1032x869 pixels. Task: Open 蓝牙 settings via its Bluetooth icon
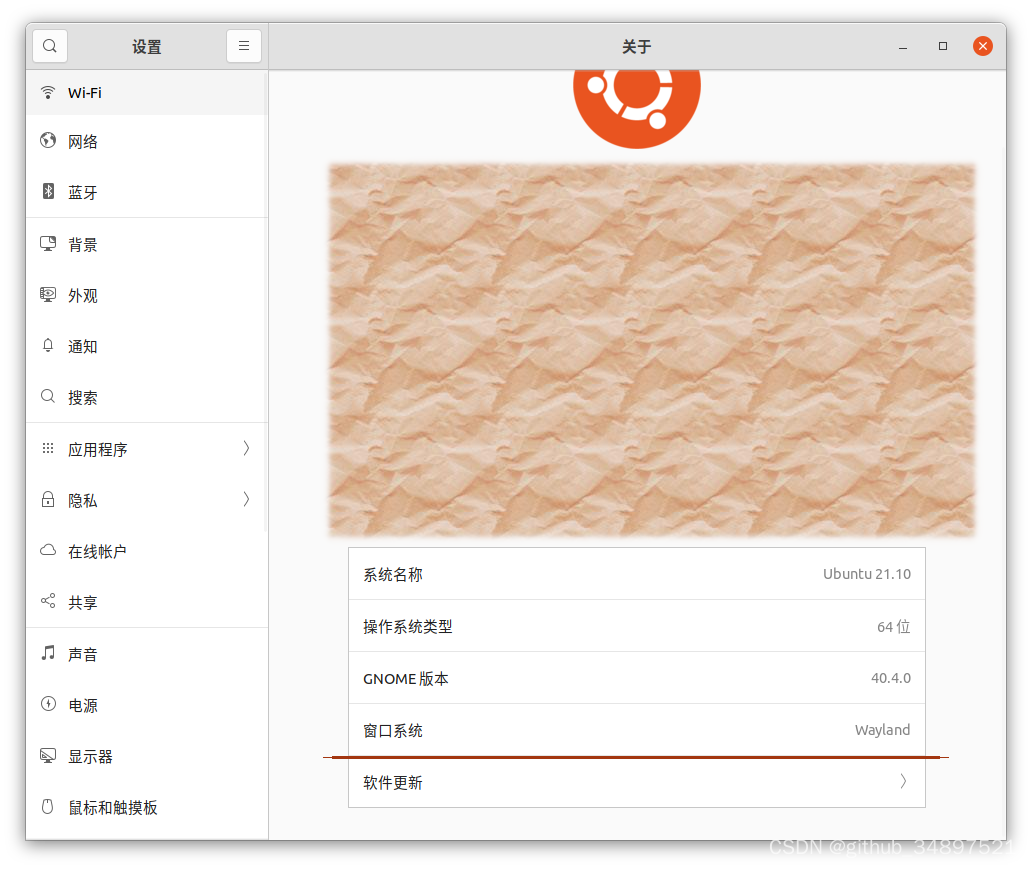(48, 192)
